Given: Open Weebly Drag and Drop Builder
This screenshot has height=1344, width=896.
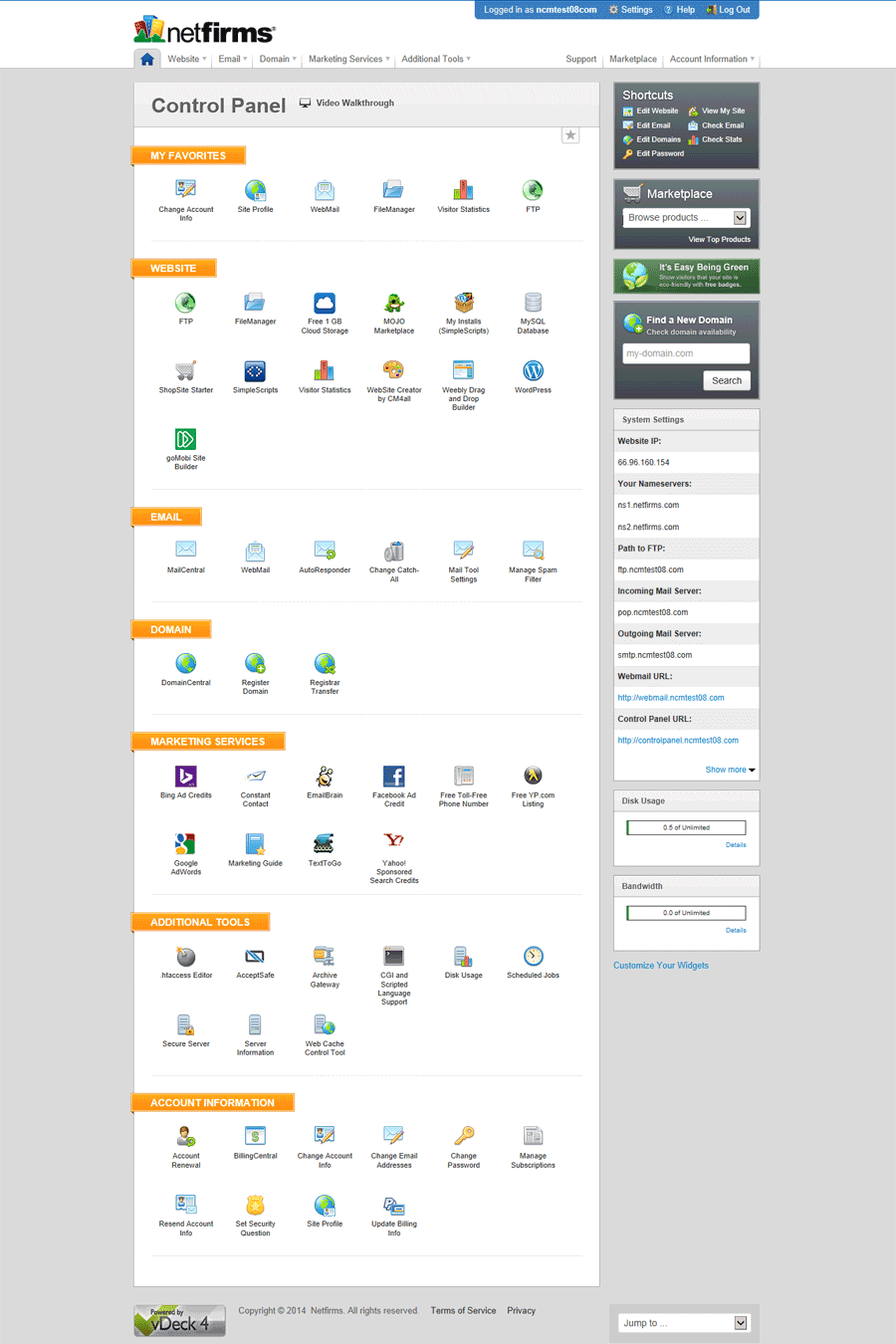Looking at the screenshot, I should [463, 371].
